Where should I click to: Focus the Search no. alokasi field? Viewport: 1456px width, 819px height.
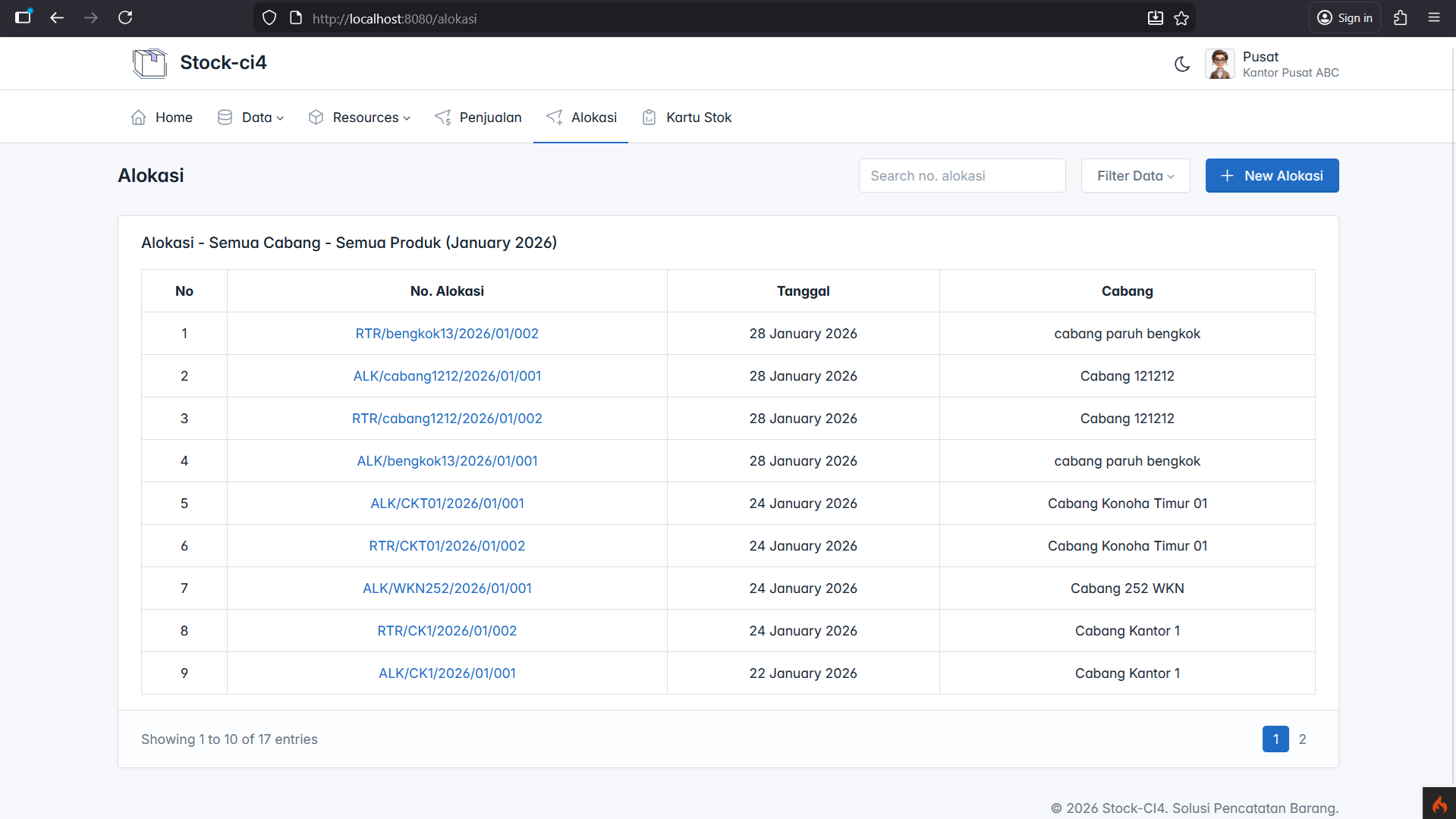click(x=962, y=176)
